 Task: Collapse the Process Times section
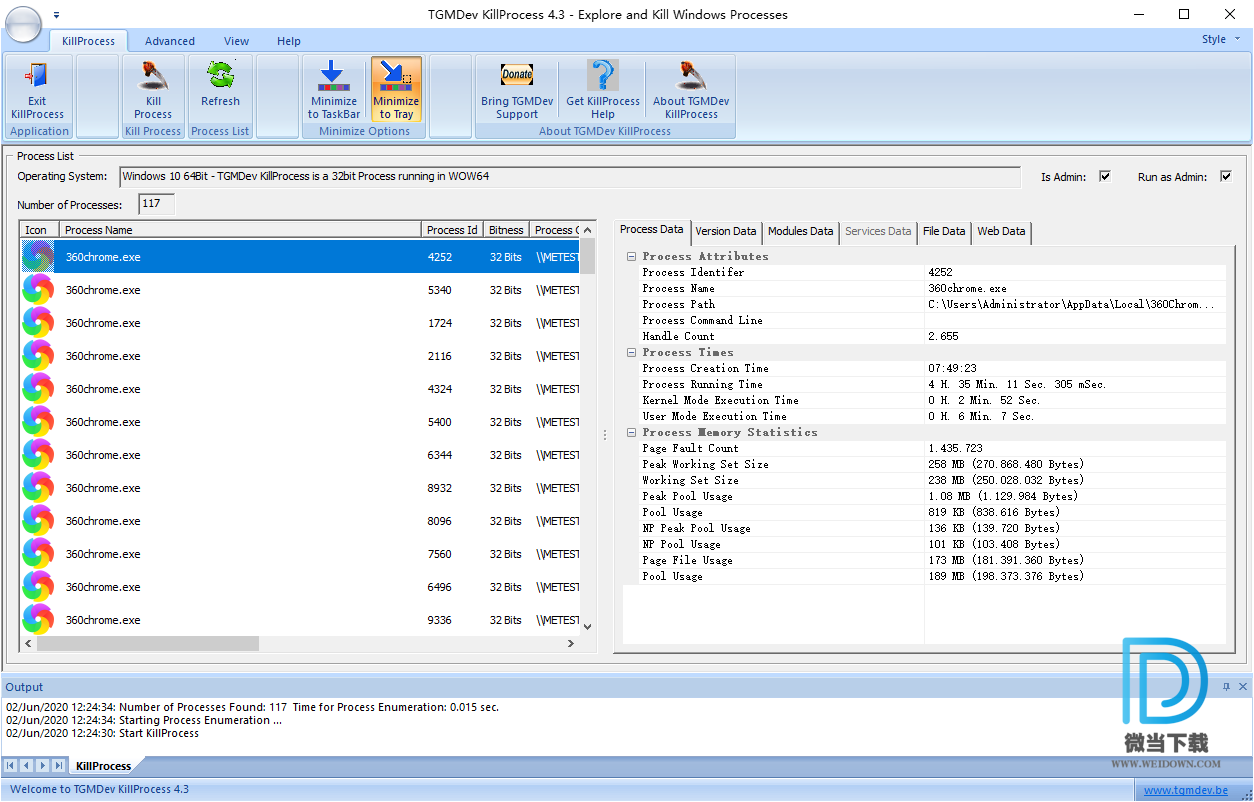pos(632,353)
